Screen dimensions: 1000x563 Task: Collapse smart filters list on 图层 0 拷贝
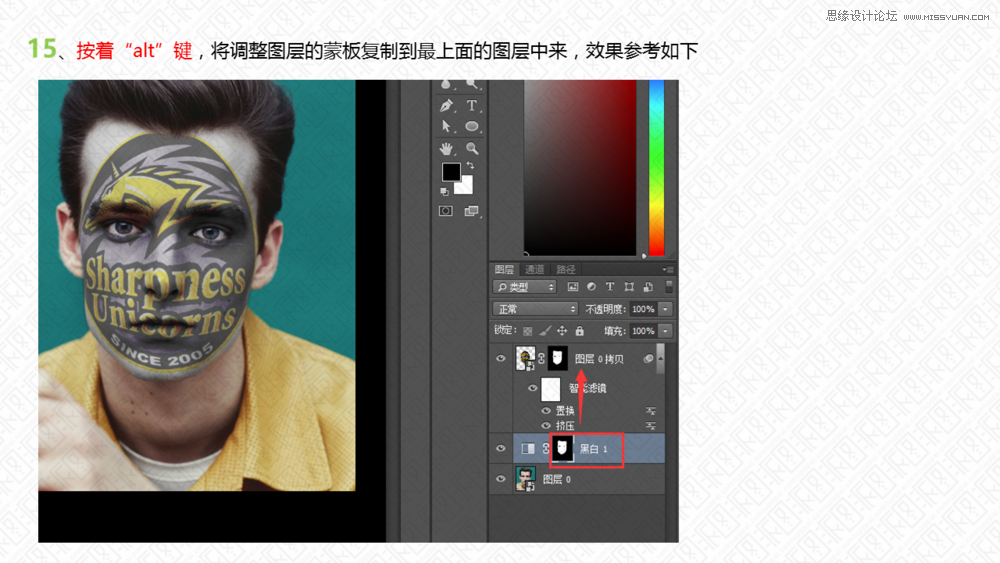660,359
